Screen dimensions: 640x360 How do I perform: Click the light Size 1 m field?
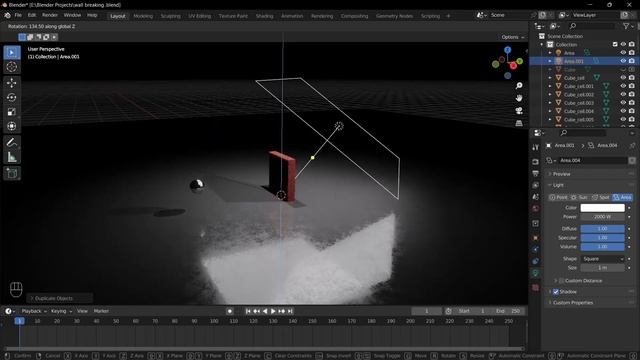click(602, 268)
